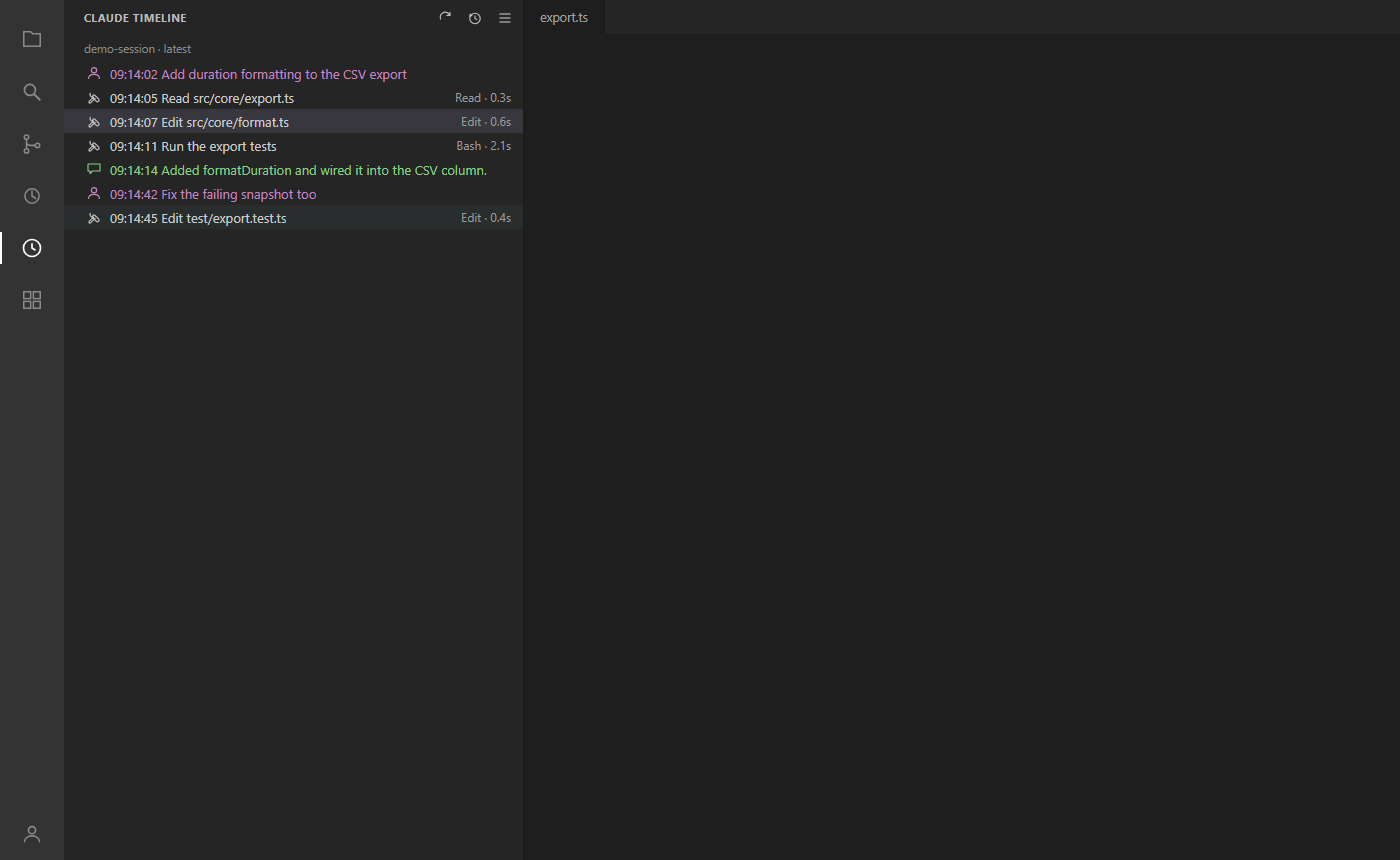Image resolution: width=1400 pixels, height=860 pixels.
Task: Open Source Control branch icon
Action: 32,144
